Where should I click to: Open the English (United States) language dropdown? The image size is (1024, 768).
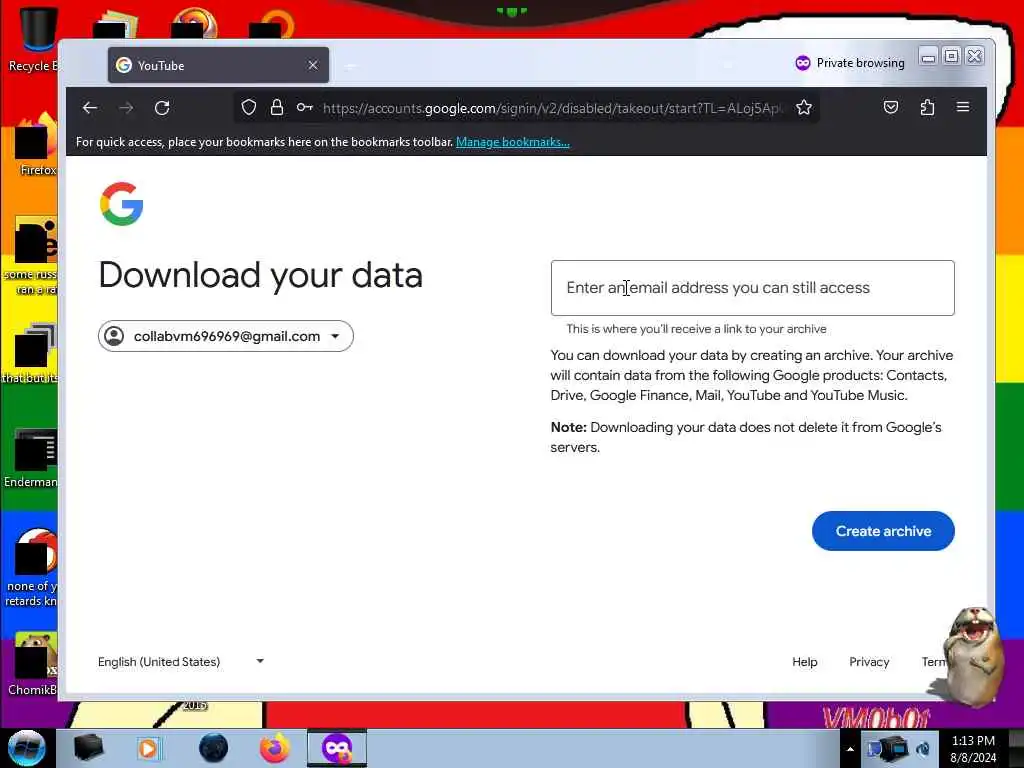[x=181, y=662]
